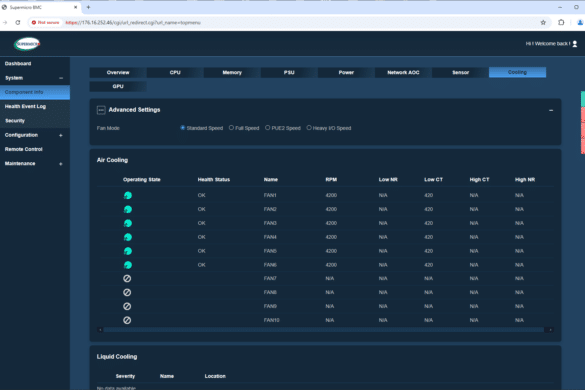Click the Not secure warning badge

point(45,22)
